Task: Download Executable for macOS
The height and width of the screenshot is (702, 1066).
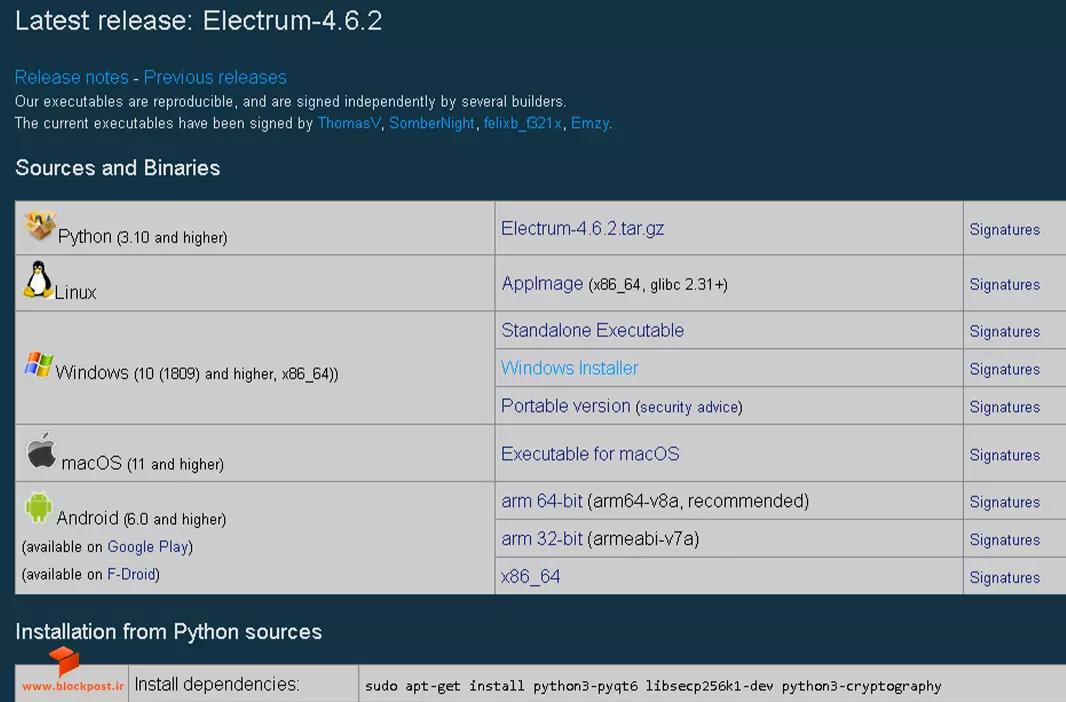Action: 590,454
